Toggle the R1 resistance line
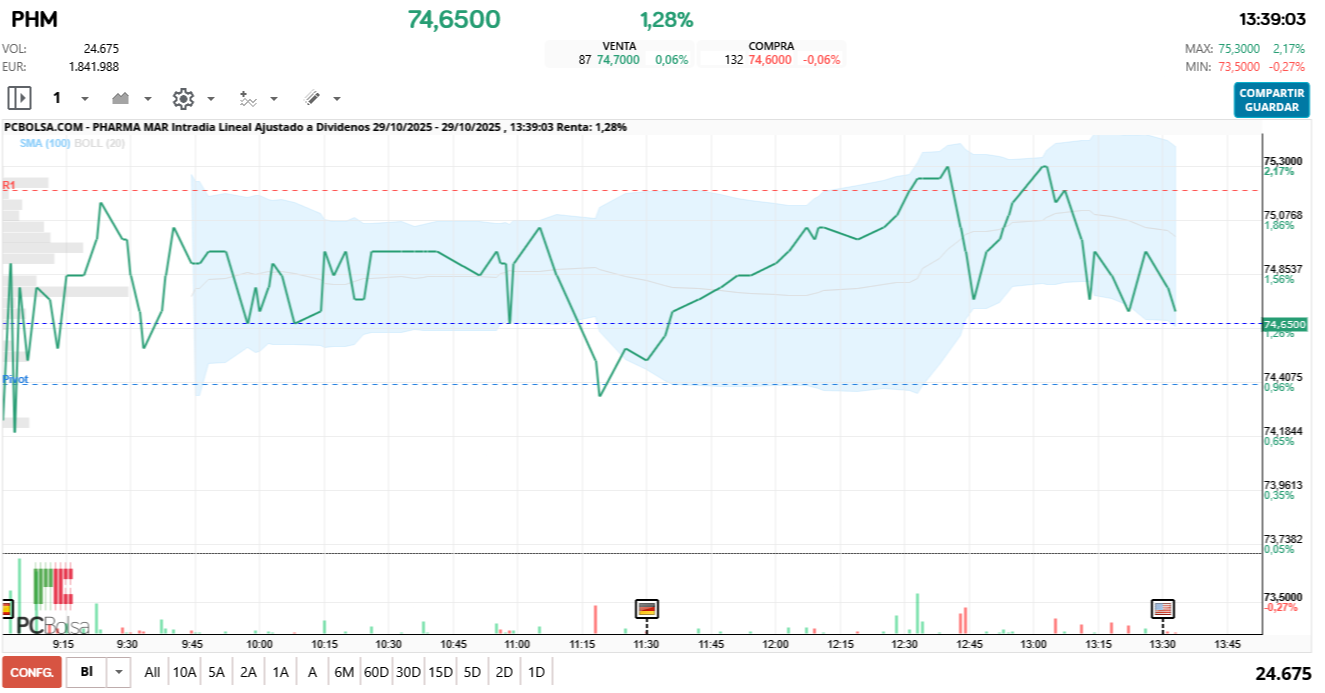The width and height of the screenshot is (1325, 693). (9, 184)
